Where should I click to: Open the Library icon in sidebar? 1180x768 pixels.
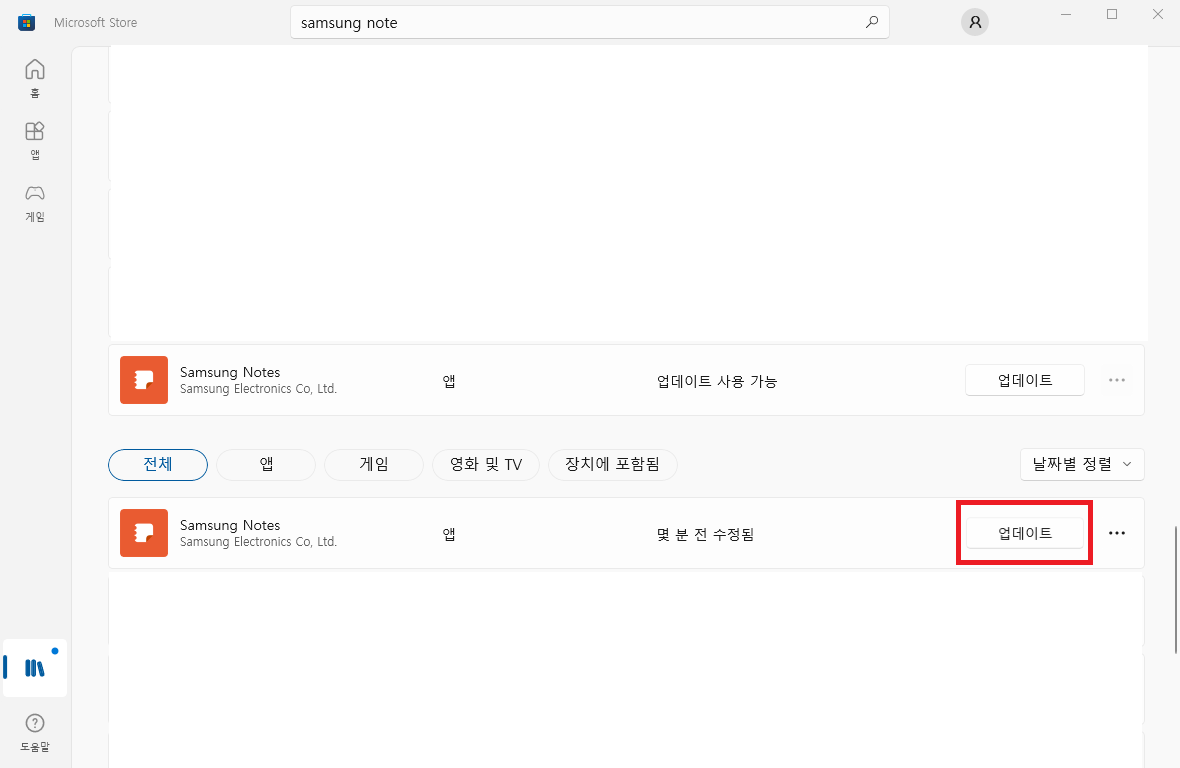coord(35,668)
